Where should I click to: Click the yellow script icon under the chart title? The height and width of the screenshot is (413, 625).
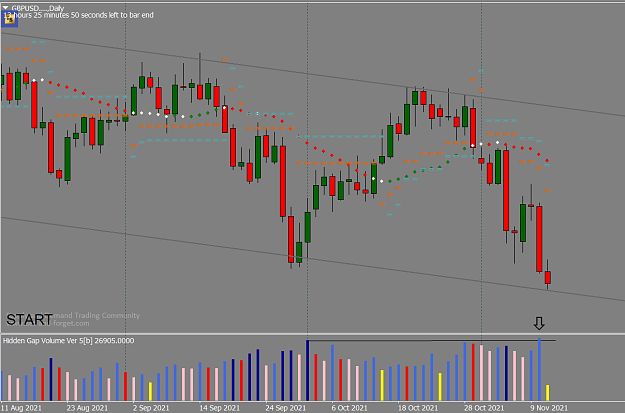[9, 19]
